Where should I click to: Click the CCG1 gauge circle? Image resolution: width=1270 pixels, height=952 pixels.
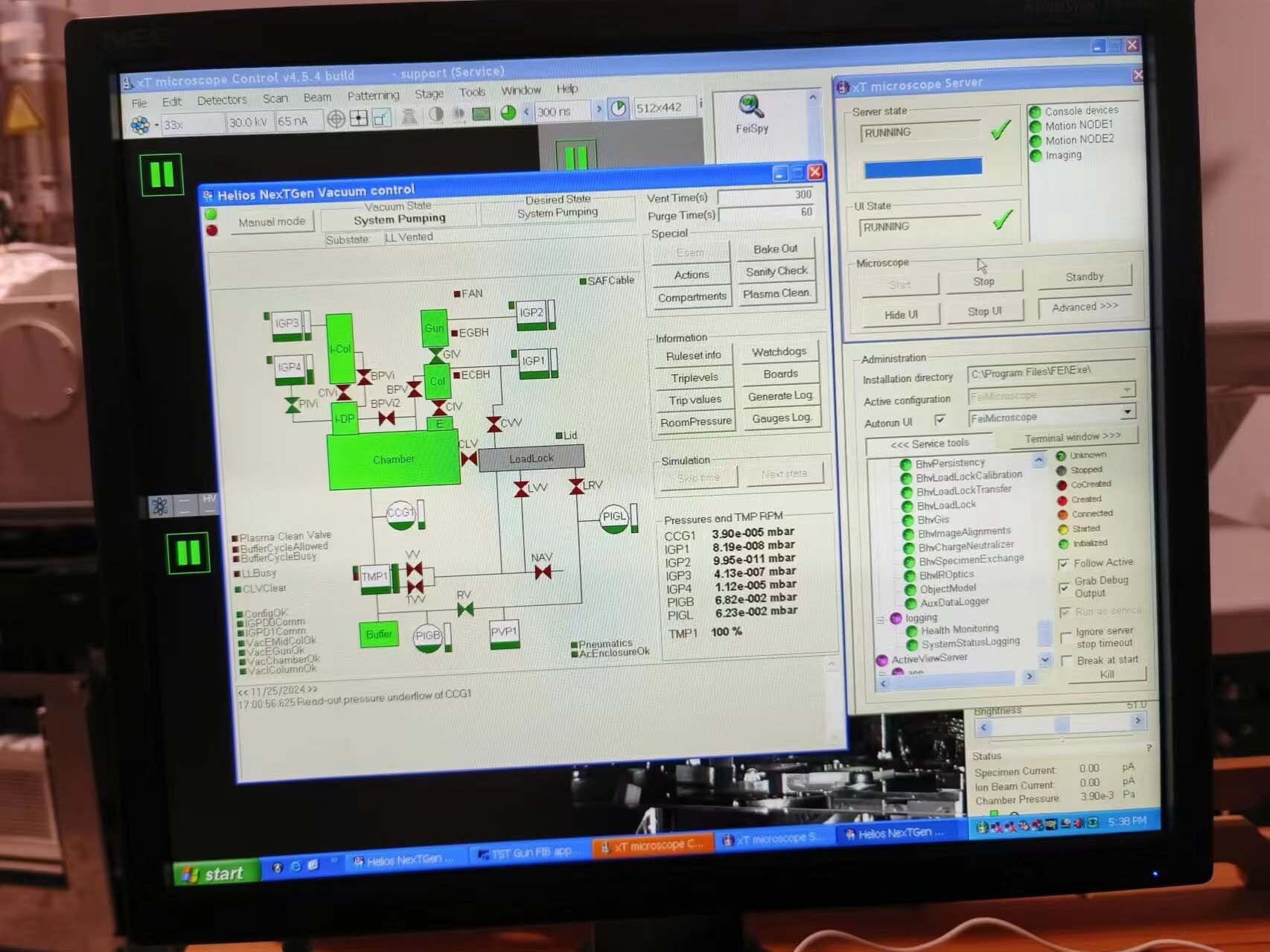click(x=401, y=514)
